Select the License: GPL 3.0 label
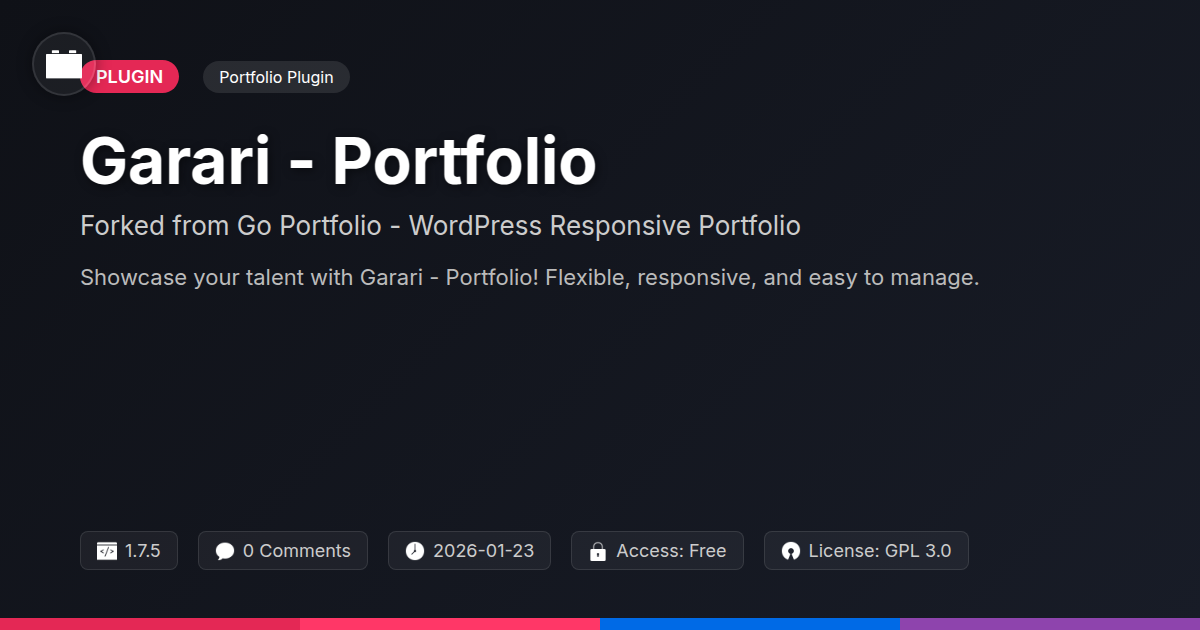The height and width of the screenshot is (630, 1200). [x=880, y=551]
